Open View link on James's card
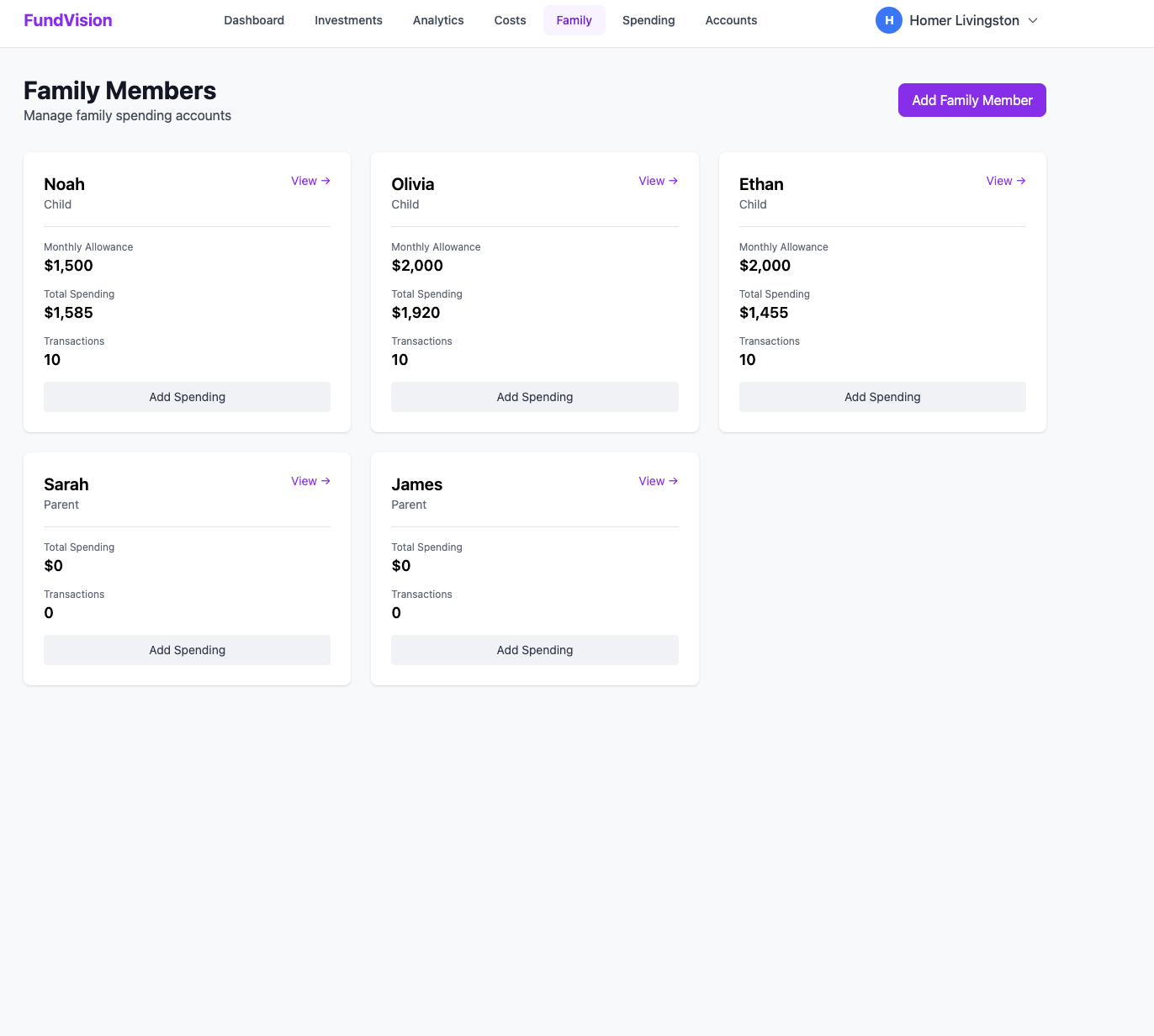Image resolution: width=1154 pixels, height=1036 pixels. click(659, 481)
